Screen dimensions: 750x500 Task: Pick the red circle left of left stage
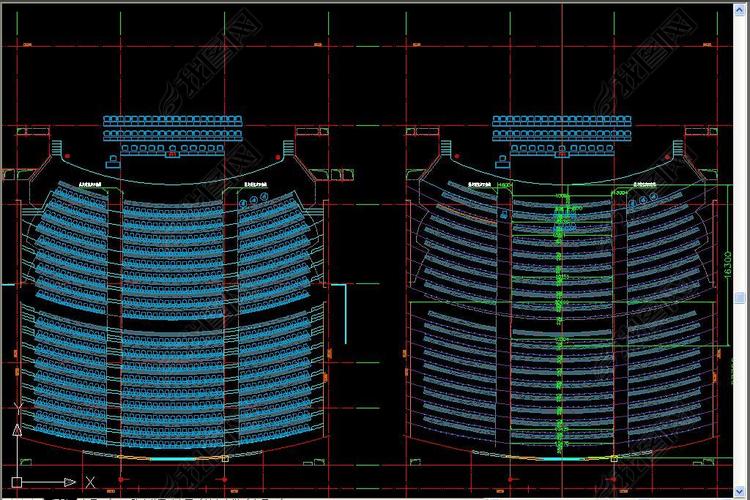click(x=82, y=157)
